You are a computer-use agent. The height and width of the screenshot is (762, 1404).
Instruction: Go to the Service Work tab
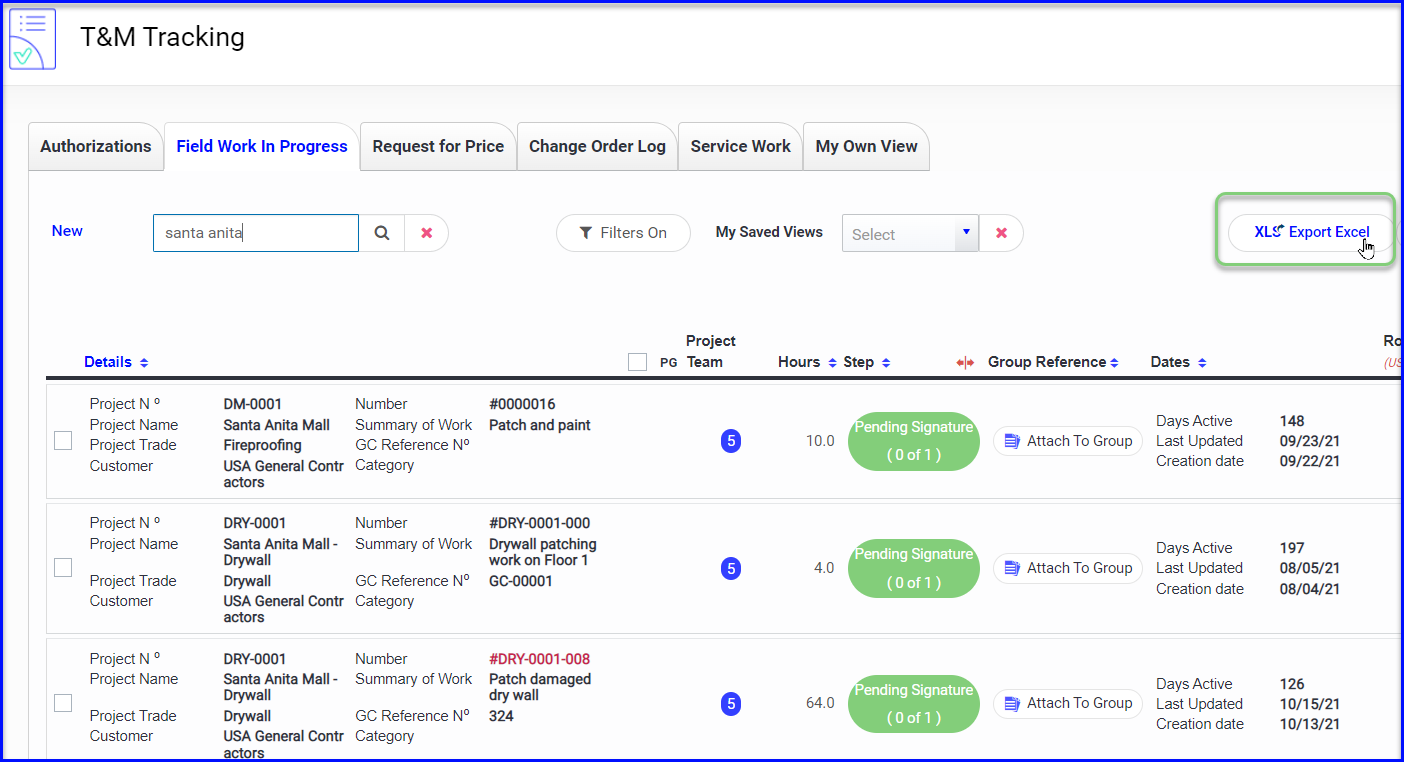740,146
